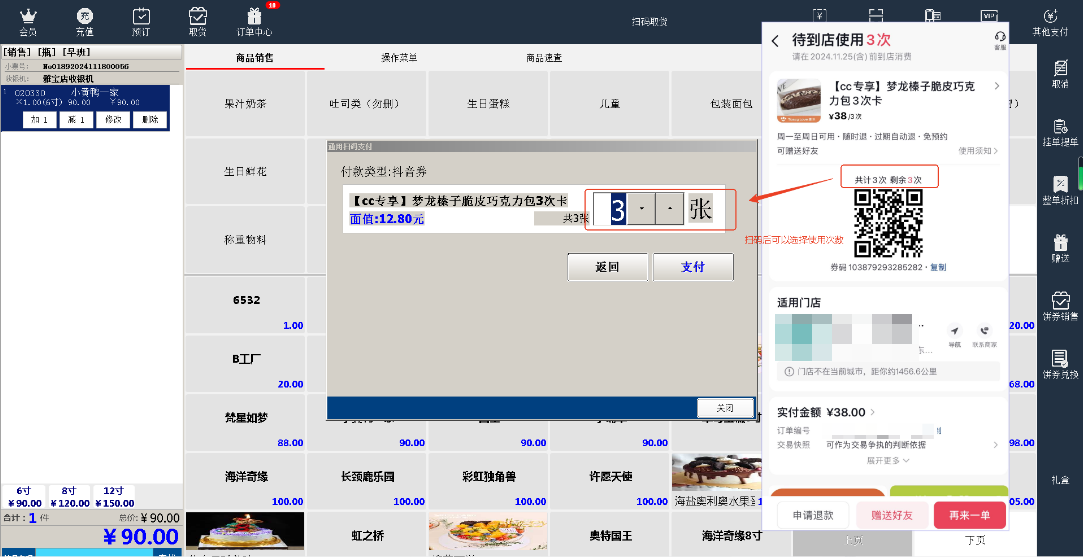This screenshot has height=557, width=1083.
Task: Click the 挂单提单 hold order icon
Action: (x=1060, y=132)
